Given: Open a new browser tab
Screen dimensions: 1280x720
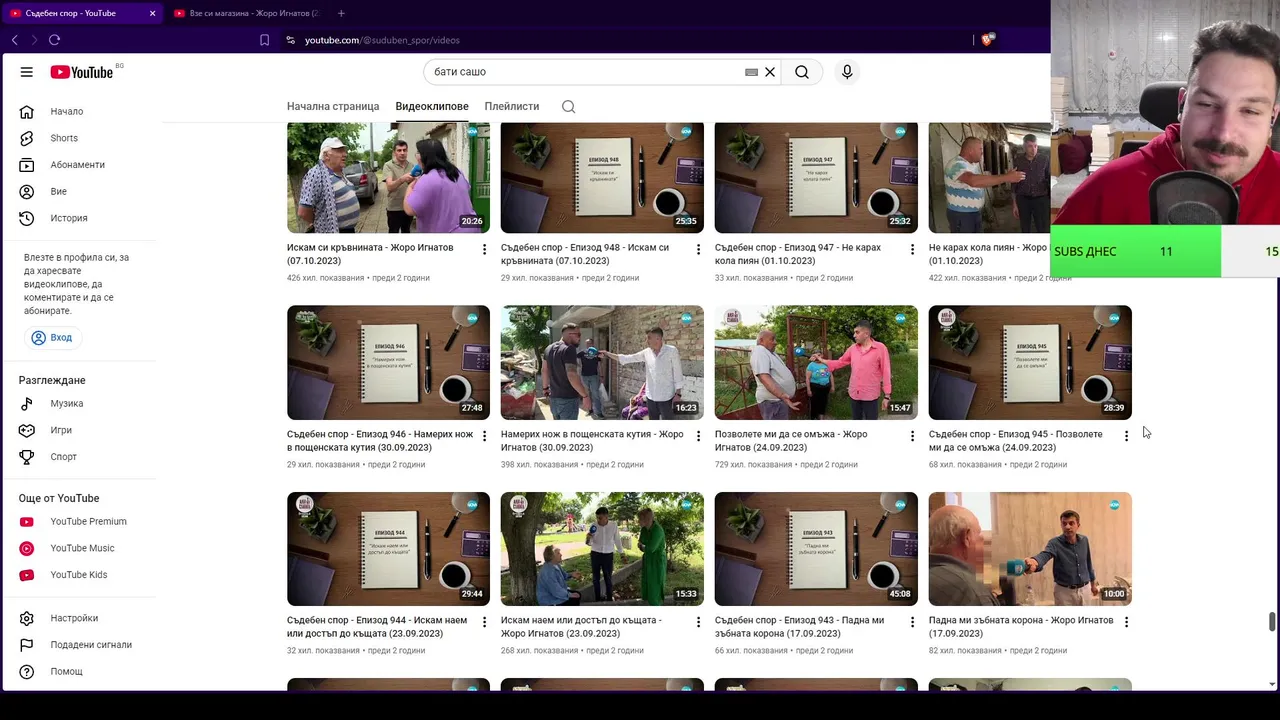Looking at the screenshot, I should tap(341, 13).
